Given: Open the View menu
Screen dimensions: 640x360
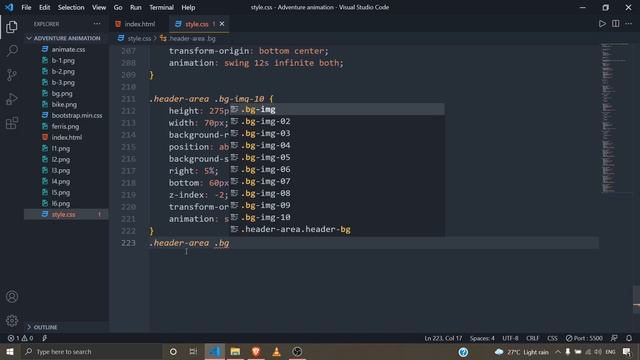Looking at the screenshot, I should point(99,7).
